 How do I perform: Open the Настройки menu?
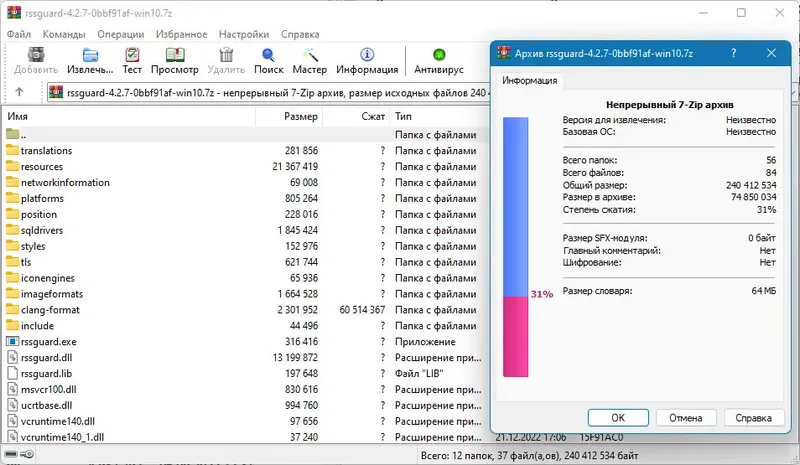tap(244, 34)
